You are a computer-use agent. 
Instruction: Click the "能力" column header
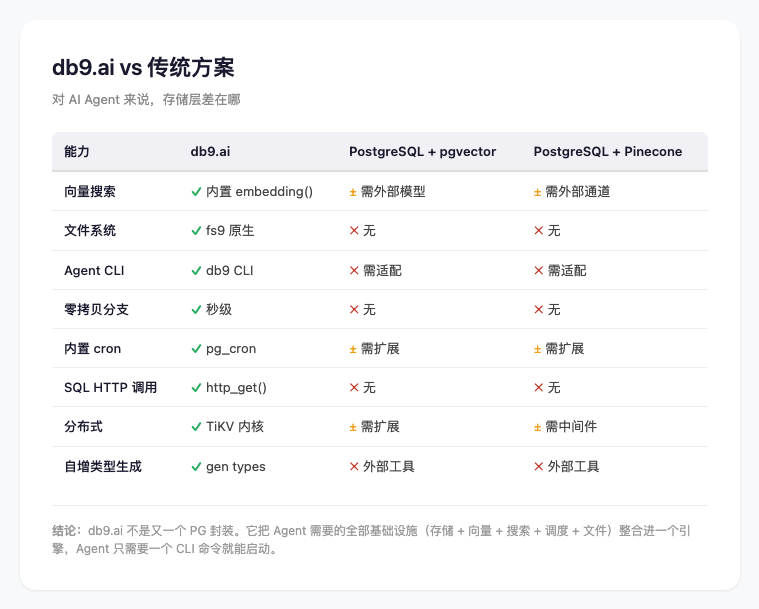pyautogui.click(x=77, y=152)
